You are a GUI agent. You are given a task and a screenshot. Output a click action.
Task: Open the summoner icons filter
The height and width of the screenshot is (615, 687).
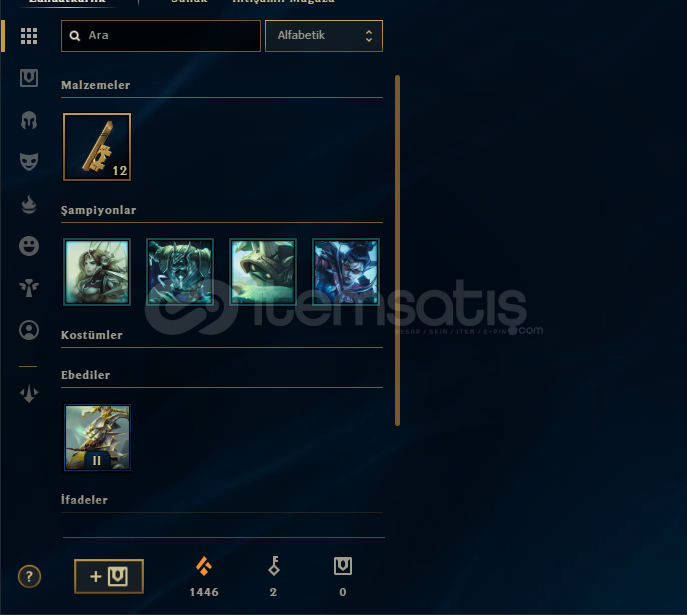tap(29, 330)
